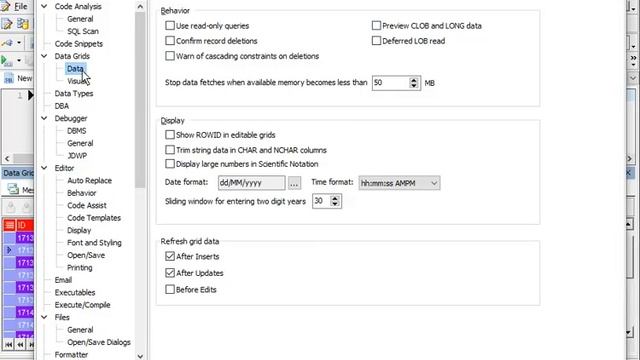Select the Printing tree item
The width and height of the screenshot is (640, 360).
[80, 268]
